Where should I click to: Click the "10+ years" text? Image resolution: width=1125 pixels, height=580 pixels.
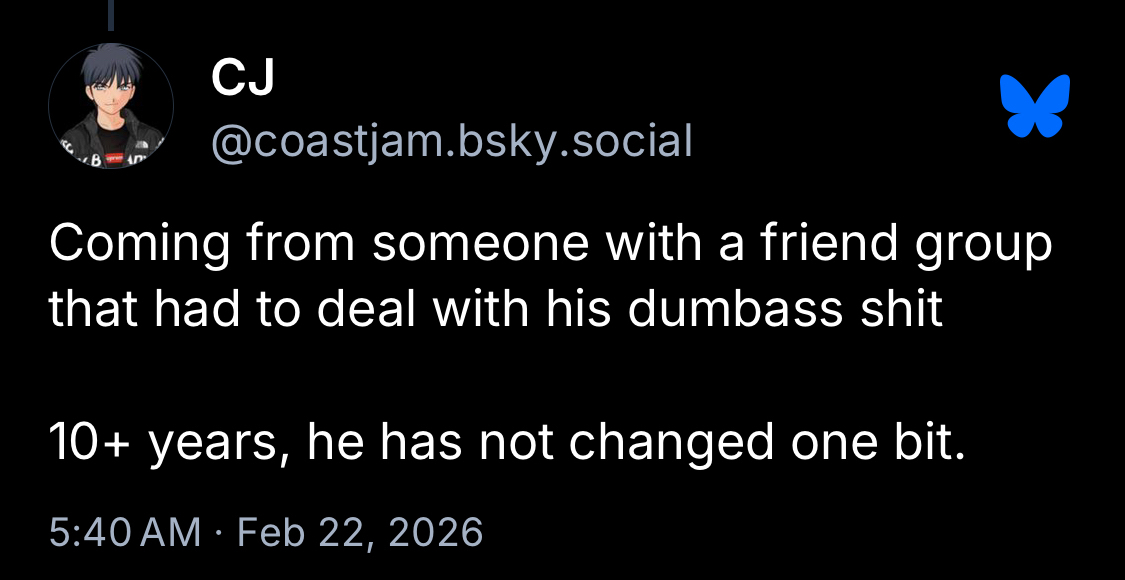click(161, 443)
